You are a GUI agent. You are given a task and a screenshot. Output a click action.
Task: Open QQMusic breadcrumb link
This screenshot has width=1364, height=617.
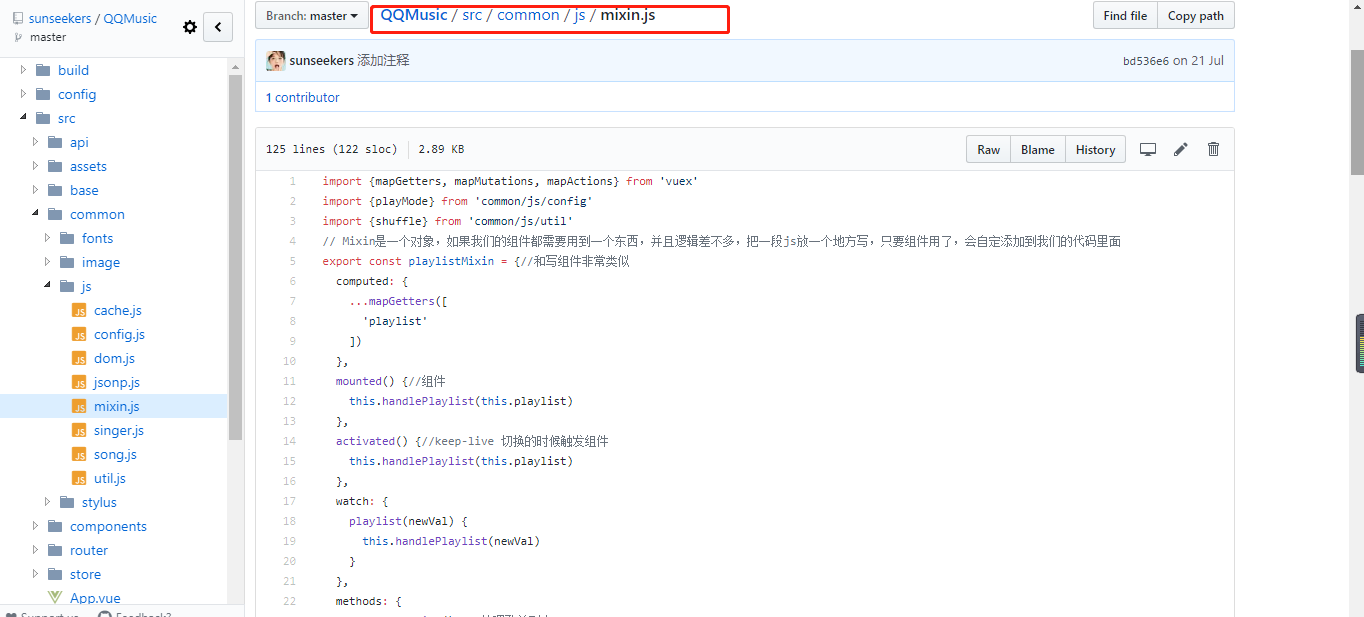click(x=414, y=15)
